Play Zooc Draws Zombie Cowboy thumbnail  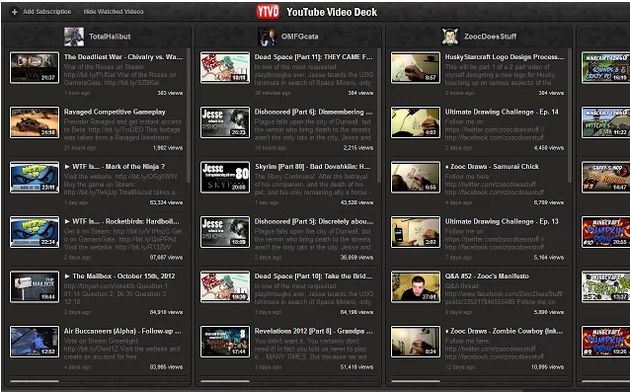[x=415, y=342]
